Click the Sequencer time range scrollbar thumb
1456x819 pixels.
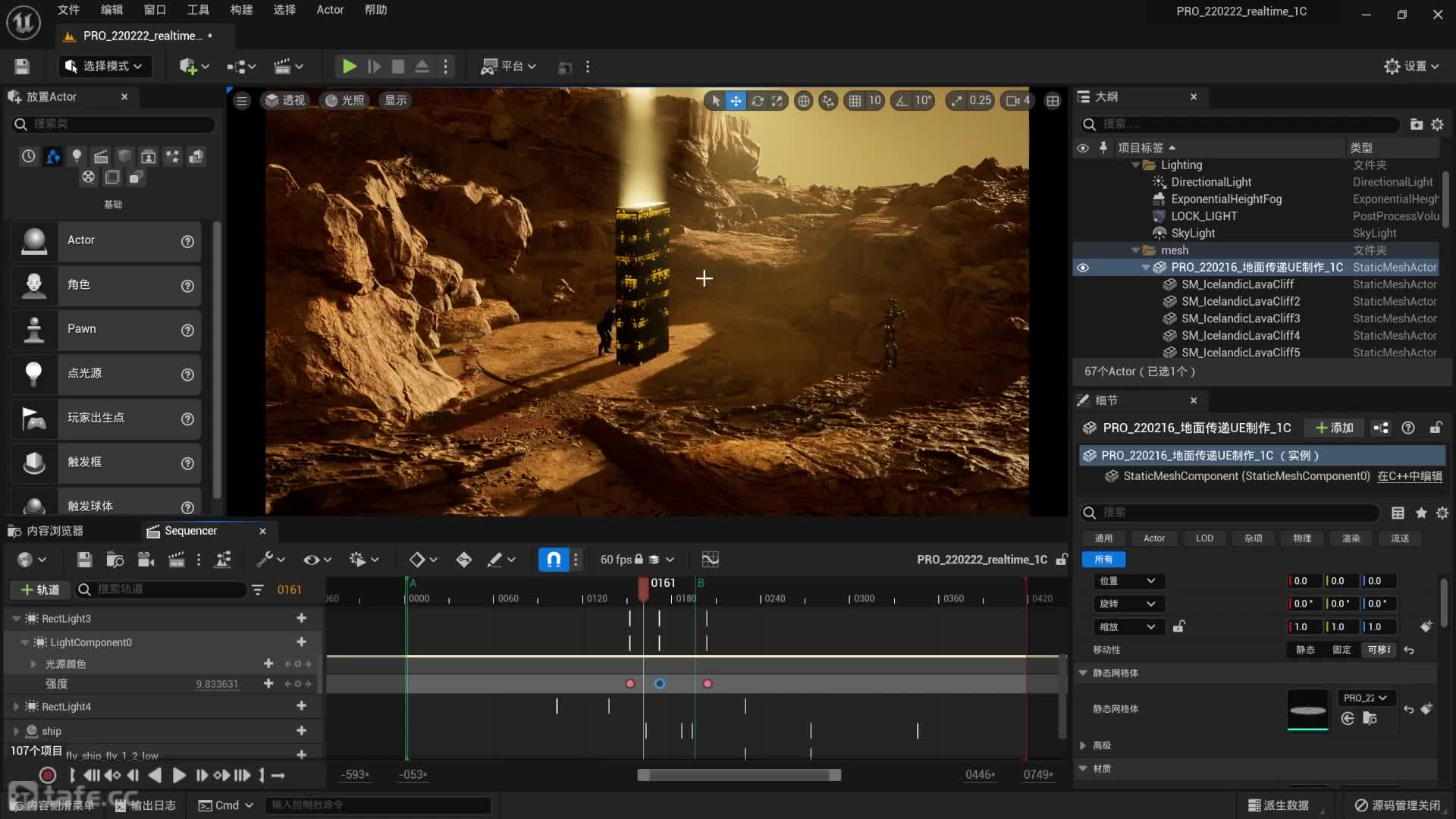(x=739, y=775)
